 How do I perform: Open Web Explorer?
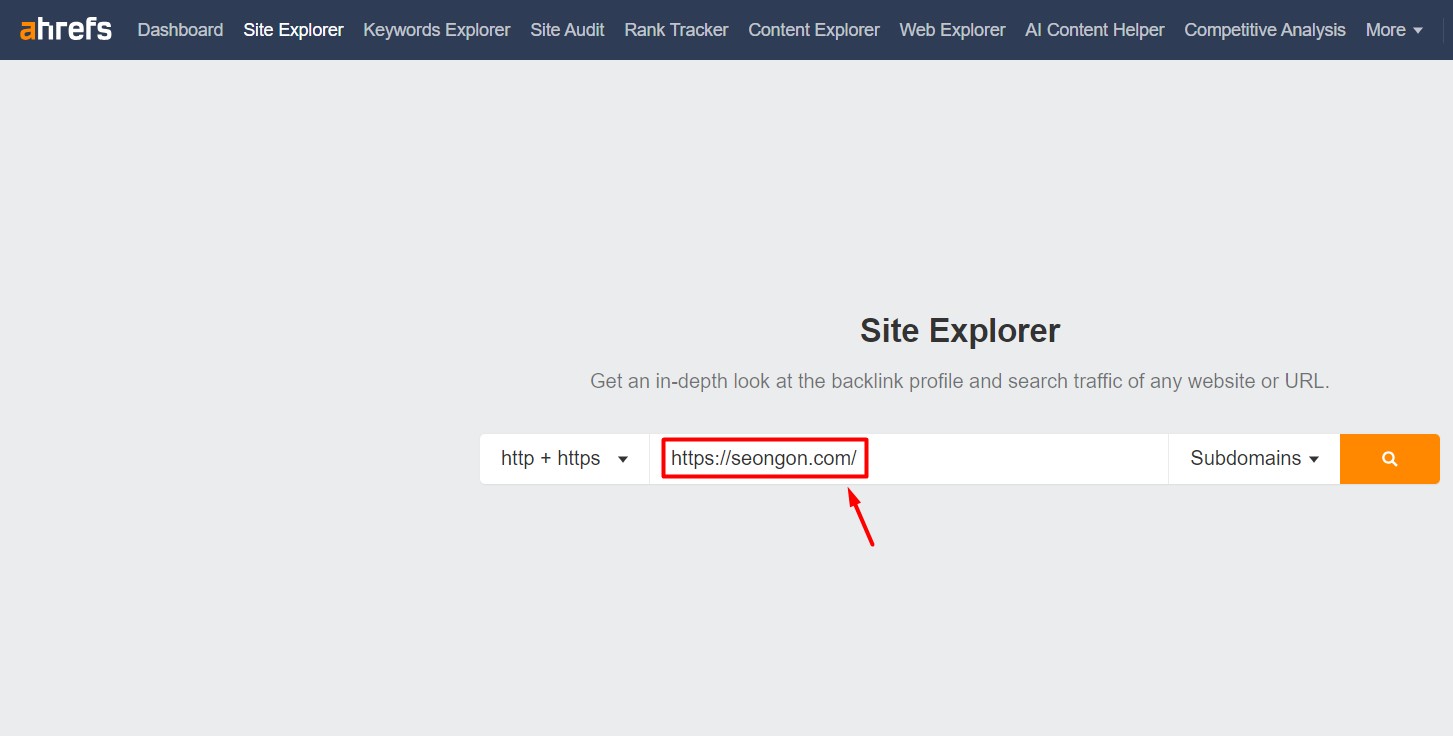tap(952, 30)
